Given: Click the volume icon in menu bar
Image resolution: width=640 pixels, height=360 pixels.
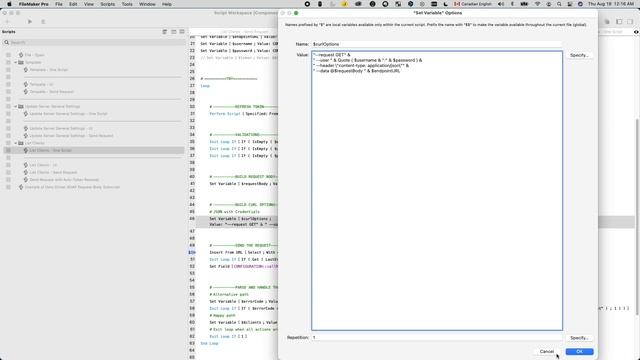Looking at the screenshot, I should pyautogui.click(x=501, y=4).
